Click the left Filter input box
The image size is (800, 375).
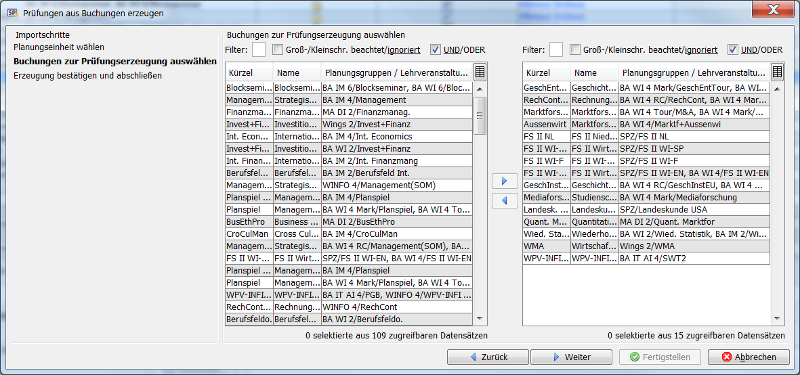(x=259, y=49)
